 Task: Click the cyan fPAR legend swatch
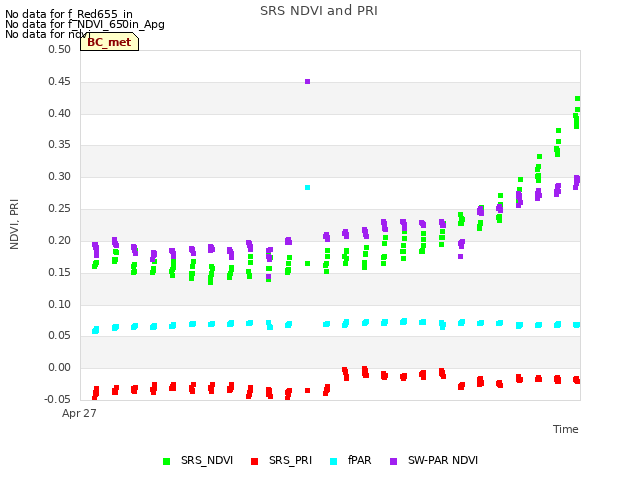(x=333, y=462)
